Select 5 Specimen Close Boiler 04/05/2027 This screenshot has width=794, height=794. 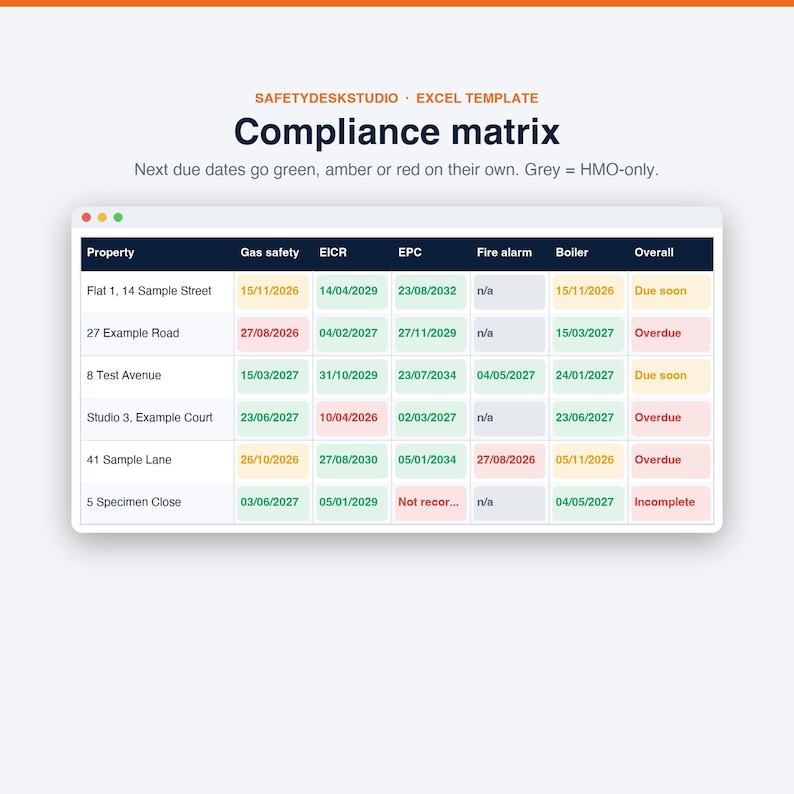(x=588, y=503)
